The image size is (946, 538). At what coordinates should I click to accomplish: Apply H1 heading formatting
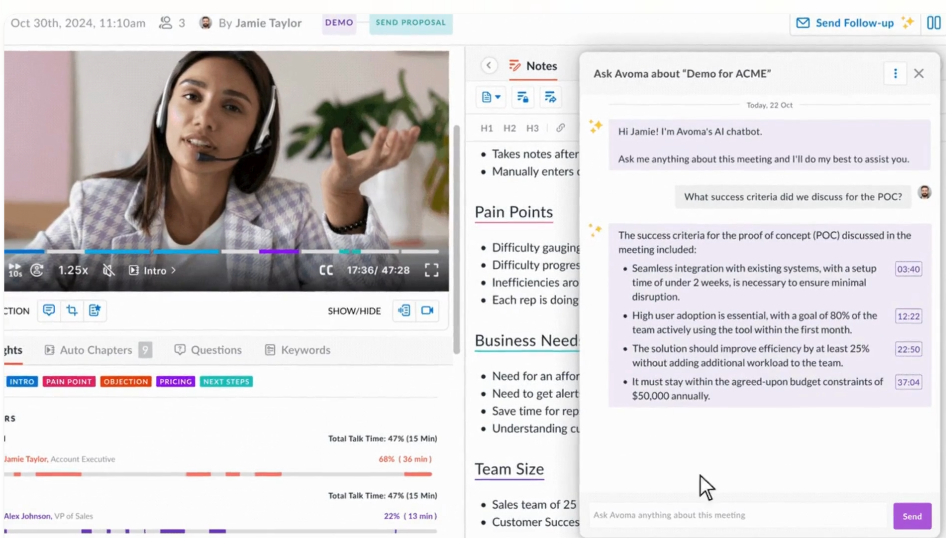pos(486,128)
